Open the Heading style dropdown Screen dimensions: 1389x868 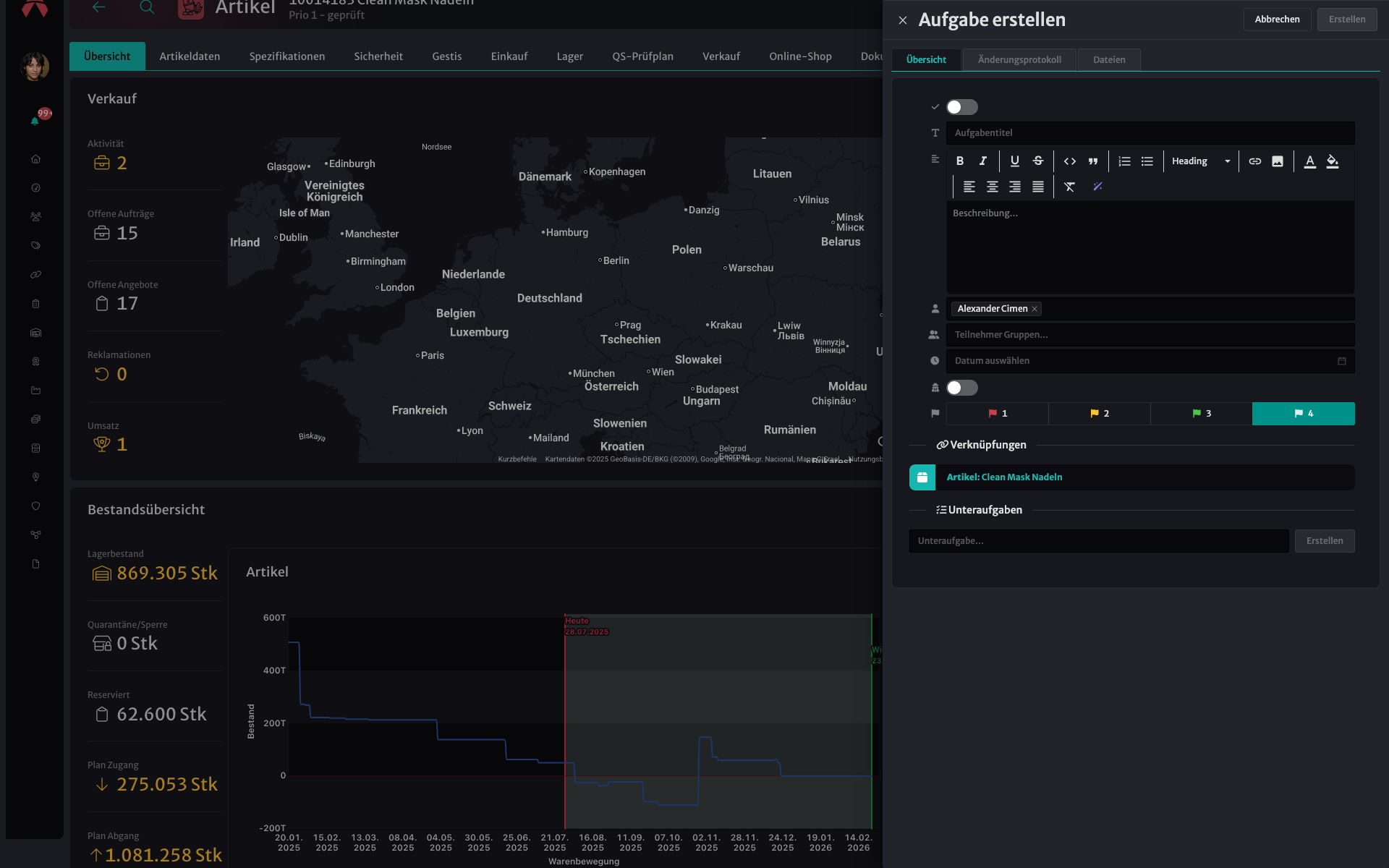(x=1201, y=161)
